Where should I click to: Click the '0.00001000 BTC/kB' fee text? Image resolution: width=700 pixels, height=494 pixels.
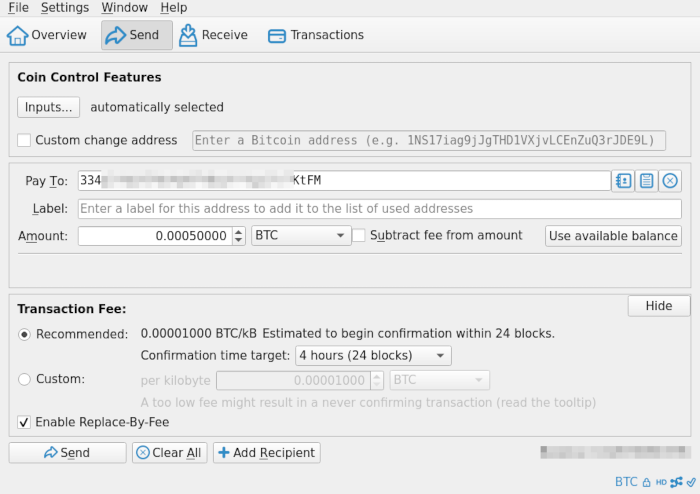pyautogui.click(x=199, y=334)
